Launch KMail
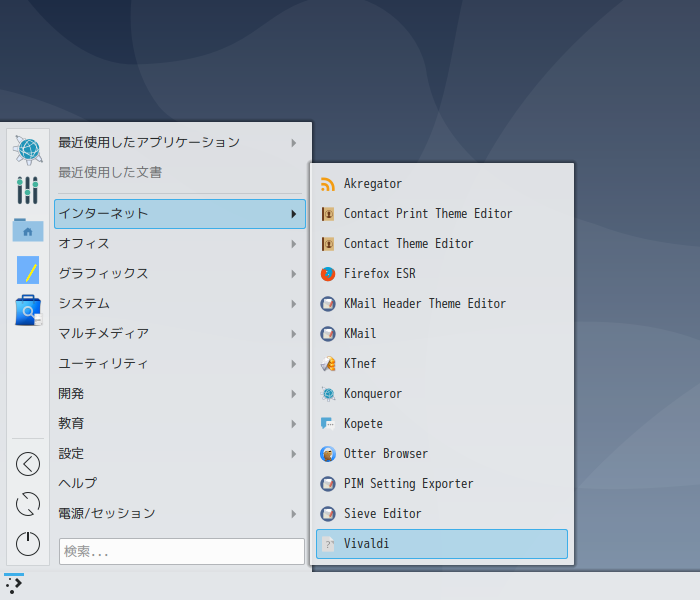 click(x=442, y=334)
